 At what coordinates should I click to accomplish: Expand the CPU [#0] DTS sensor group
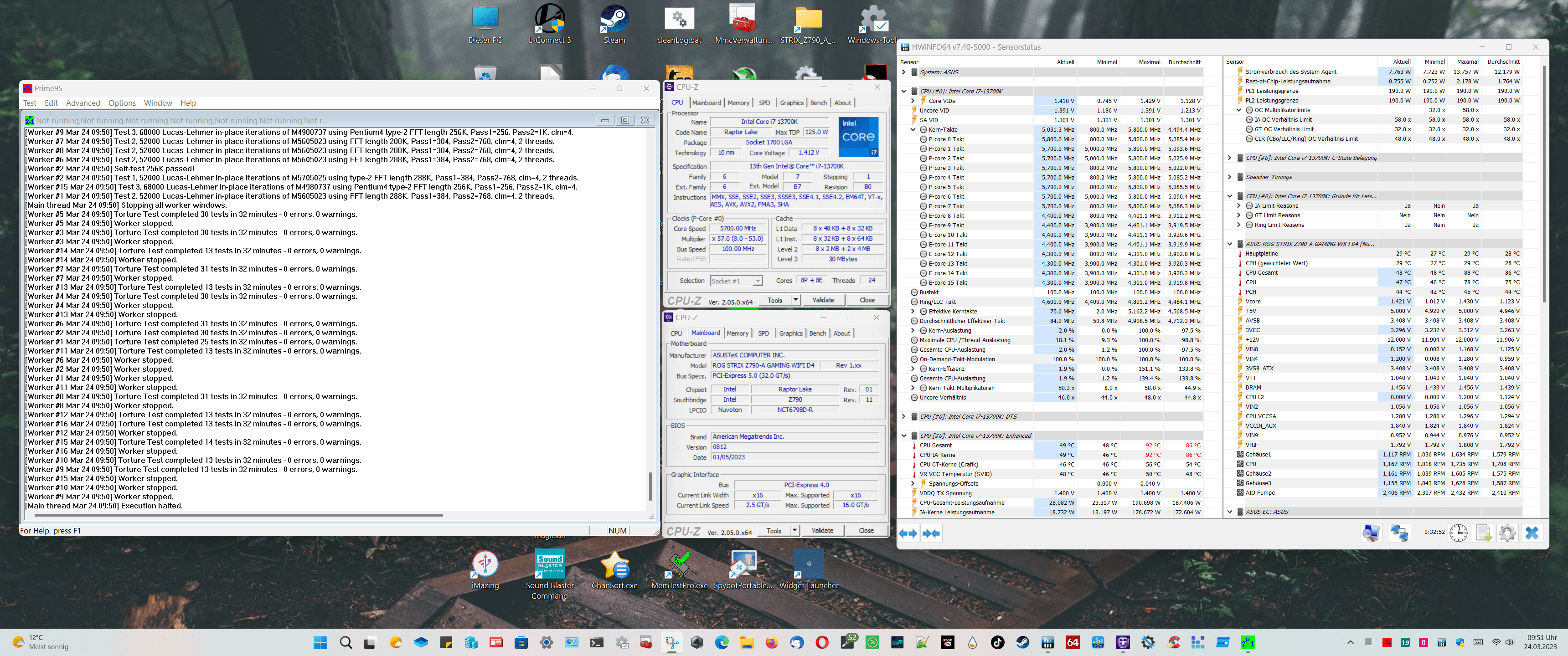click(x=904, y=417)
